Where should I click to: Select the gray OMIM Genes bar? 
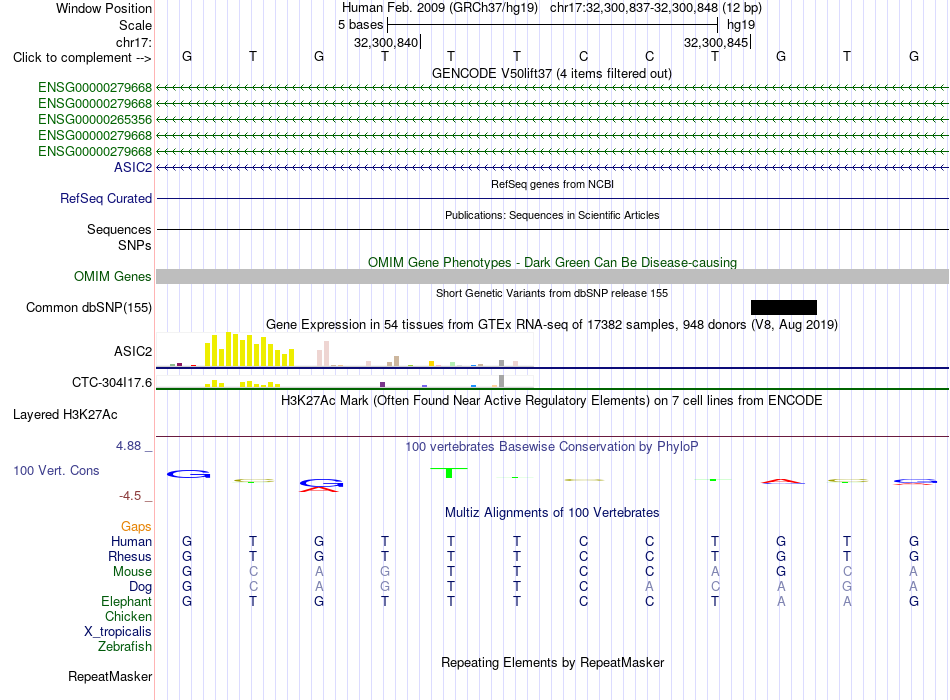[552, 276]
